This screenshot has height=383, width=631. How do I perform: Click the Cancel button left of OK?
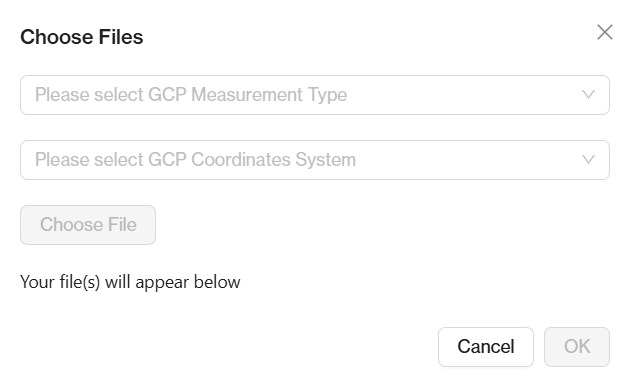tap(486, 347)
